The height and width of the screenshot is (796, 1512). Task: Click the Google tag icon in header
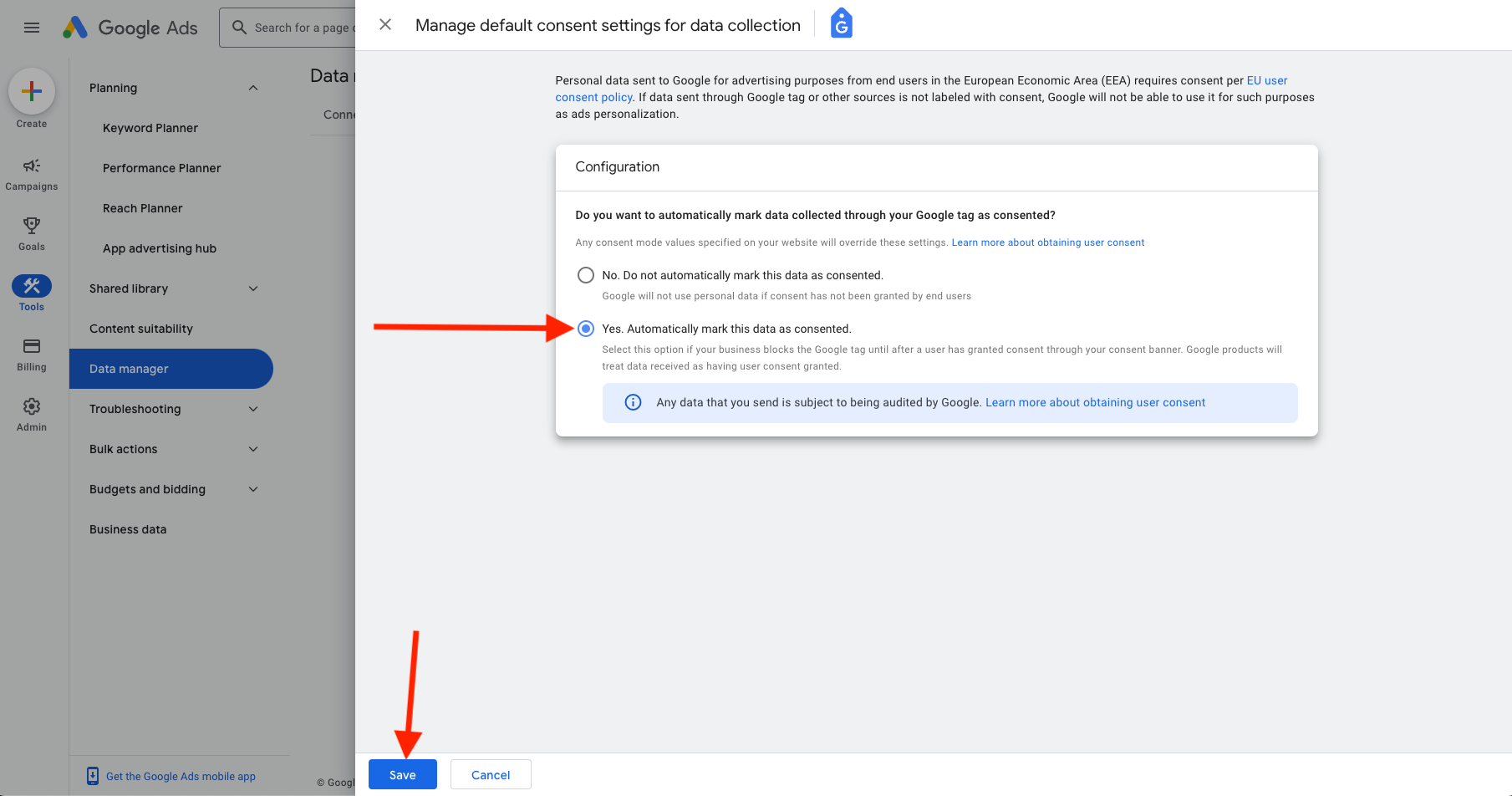841,24
